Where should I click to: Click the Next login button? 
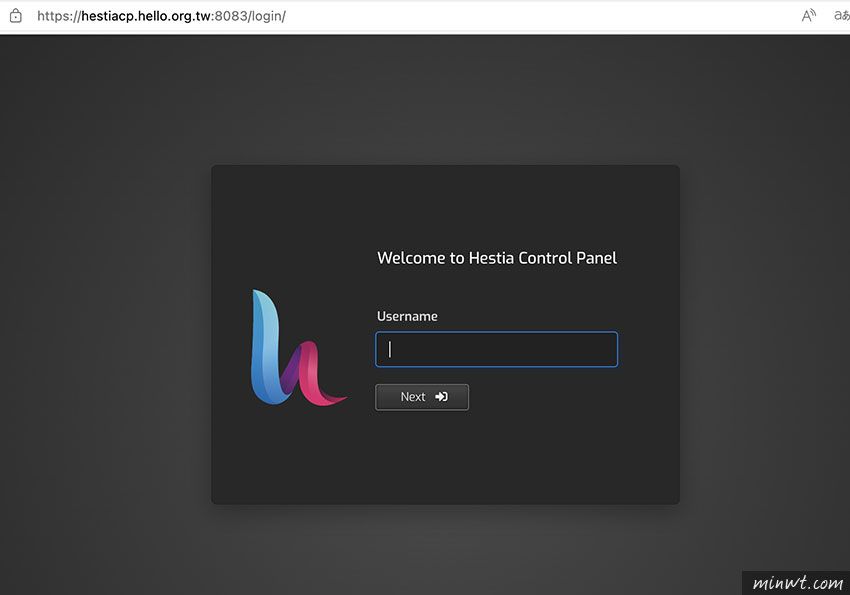[422, 397]
